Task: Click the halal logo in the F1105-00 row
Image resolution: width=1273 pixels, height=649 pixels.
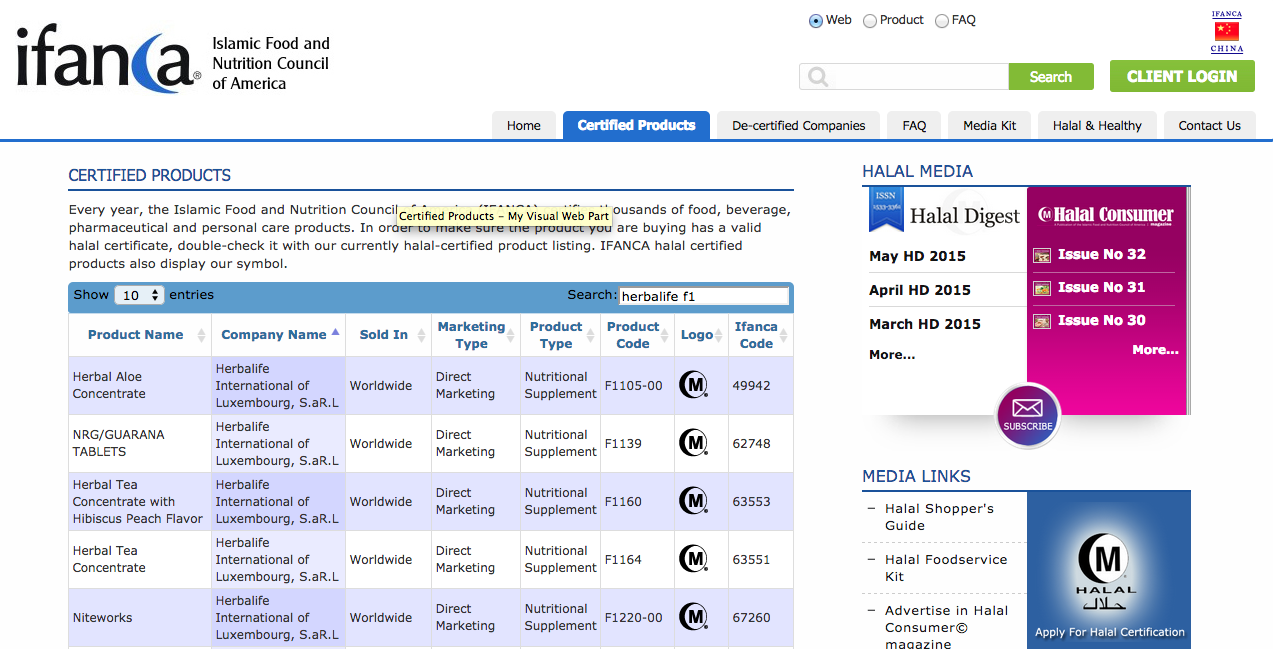Action: [693, 385]
